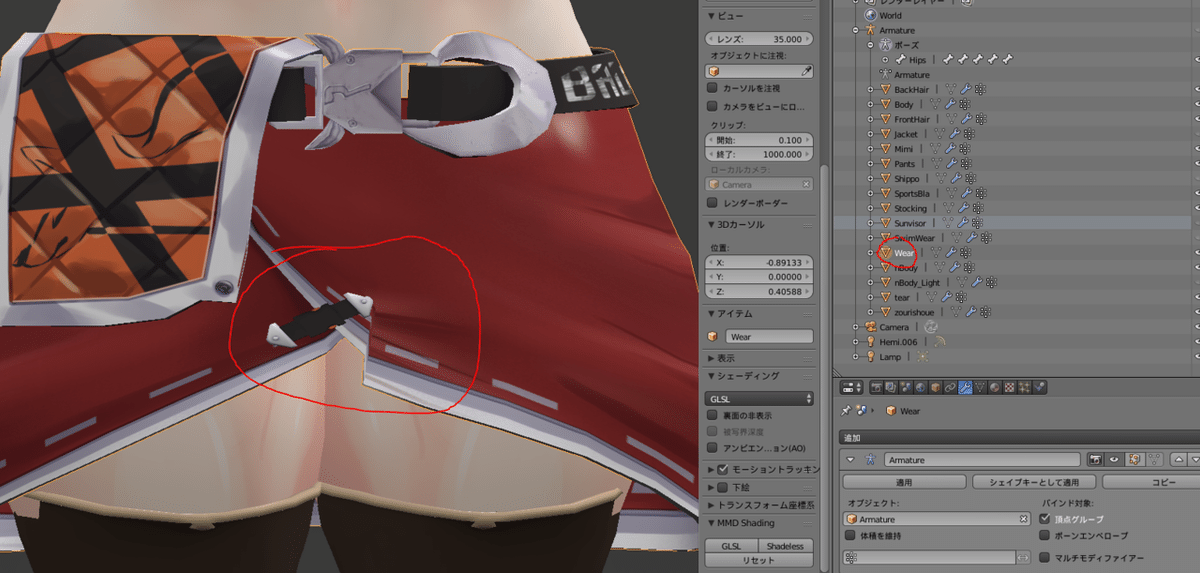
Task: Click the clip 終了 1000.000 field
Action: pos(760,155)
